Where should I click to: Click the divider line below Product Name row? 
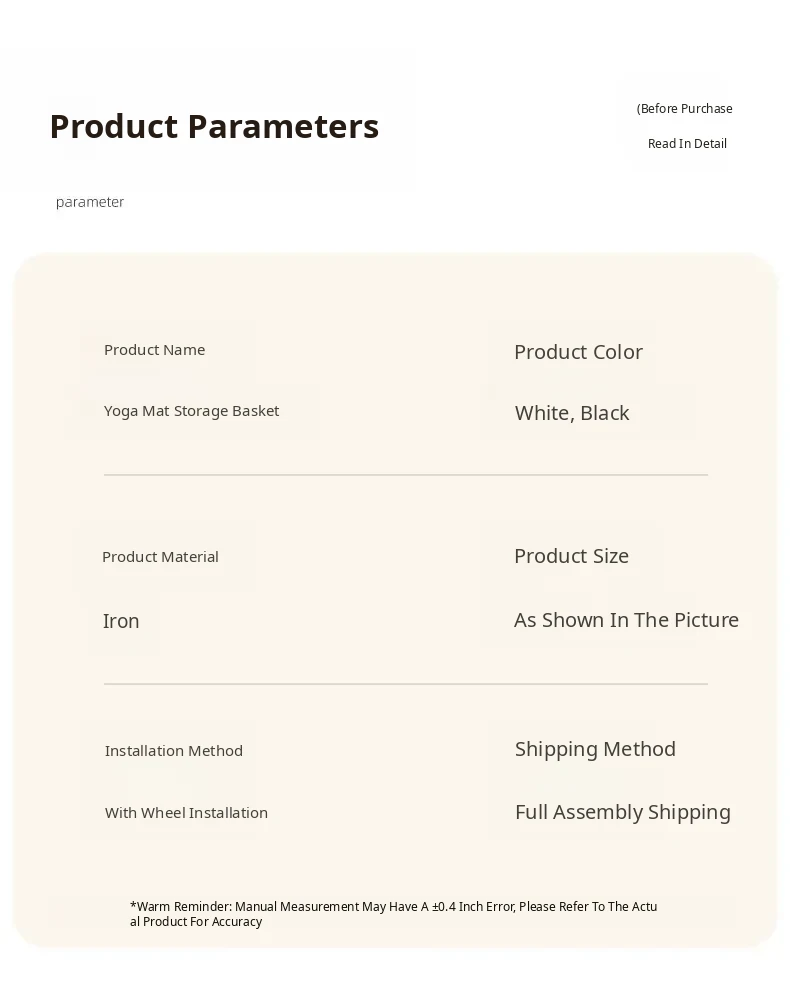[x=405, y=475]
